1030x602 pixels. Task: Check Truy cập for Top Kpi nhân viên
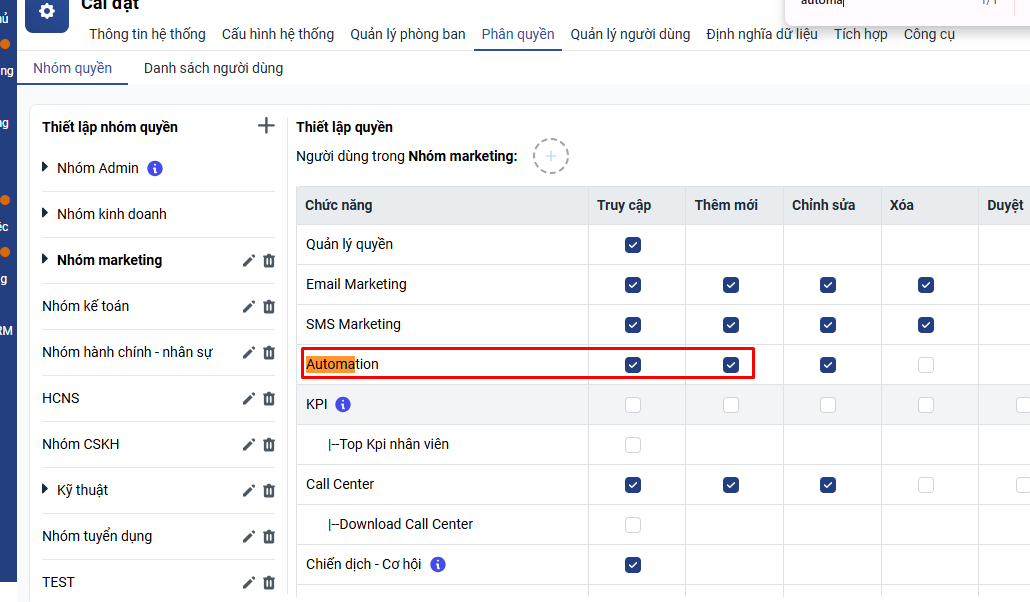point(633,445)
